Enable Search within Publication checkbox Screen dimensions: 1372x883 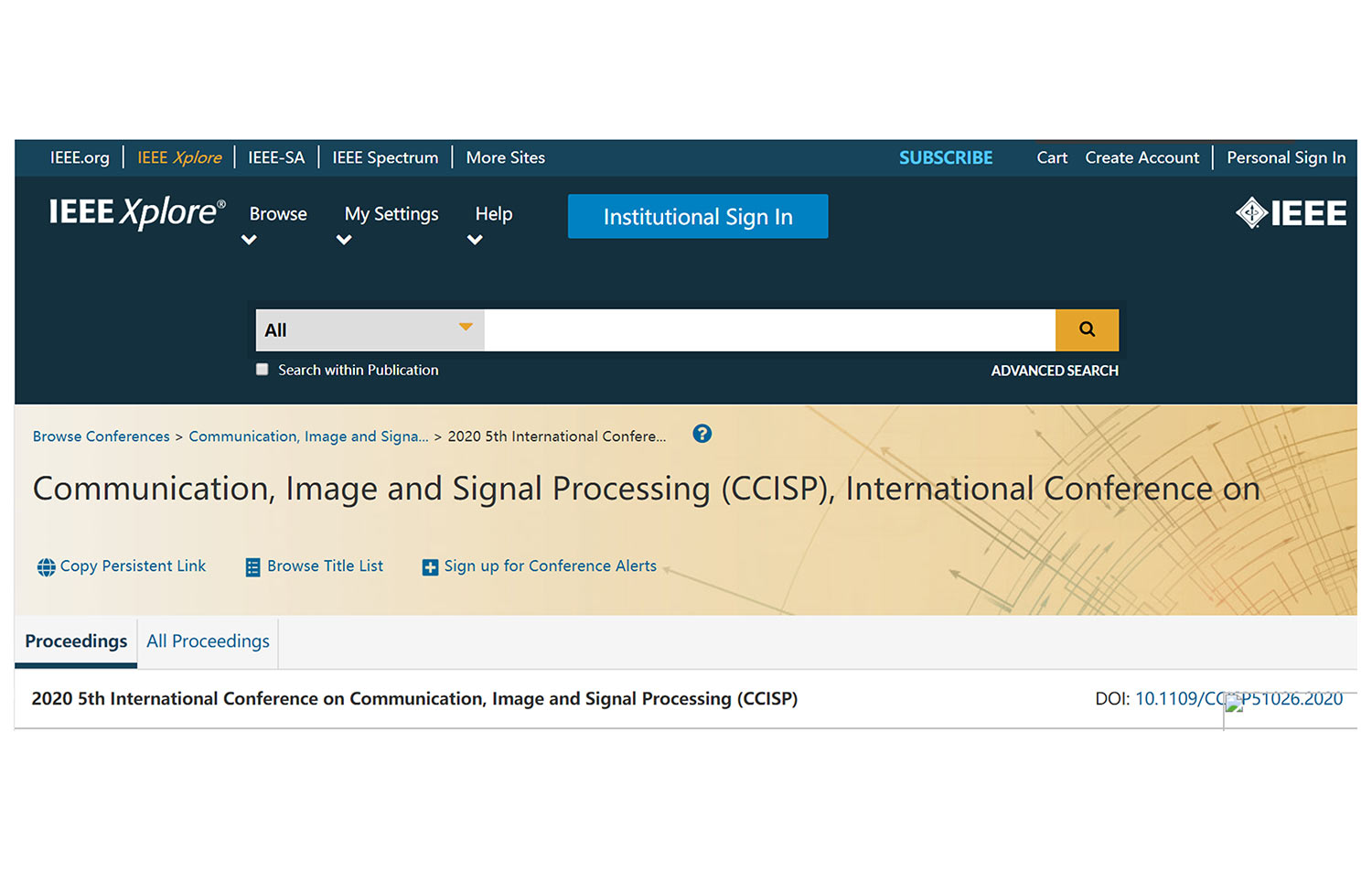point(263,370)
